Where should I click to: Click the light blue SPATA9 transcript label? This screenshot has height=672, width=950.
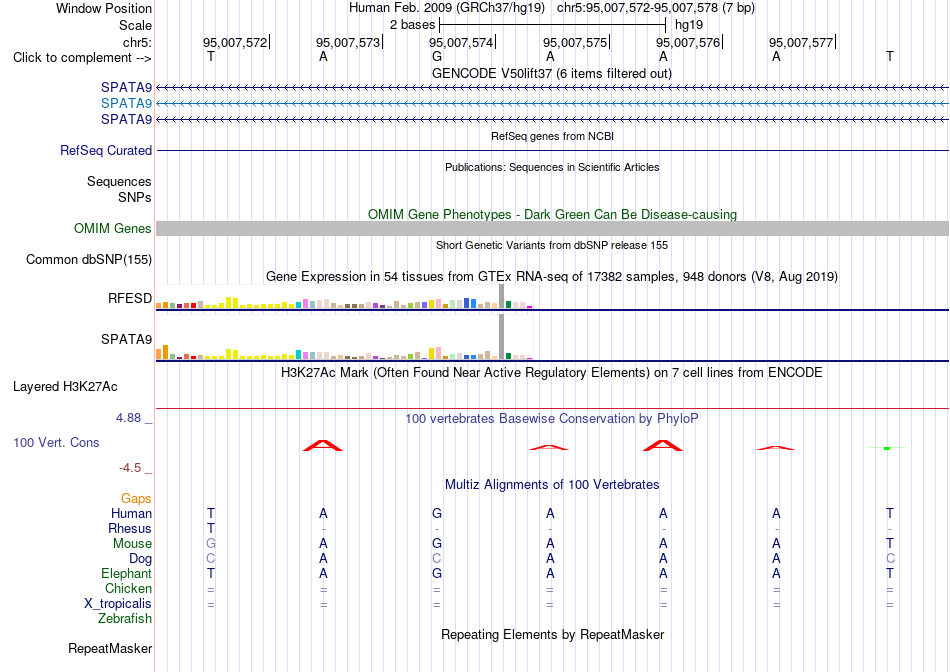point(126,104)
